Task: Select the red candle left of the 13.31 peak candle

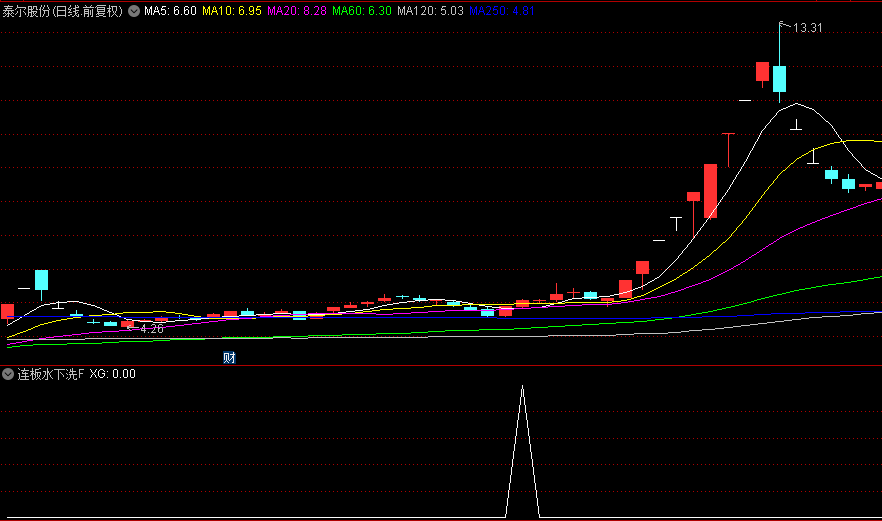Action: click(762, 71)
